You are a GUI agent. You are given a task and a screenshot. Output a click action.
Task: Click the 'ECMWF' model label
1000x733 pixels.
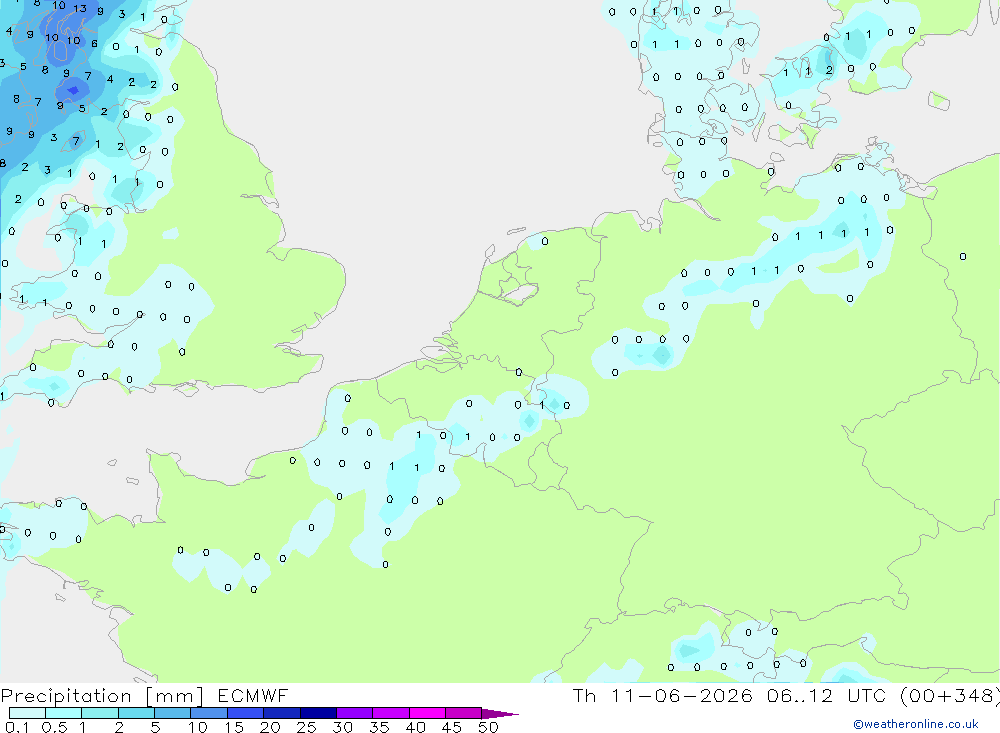pyautogui.click(x=253, y=695)
